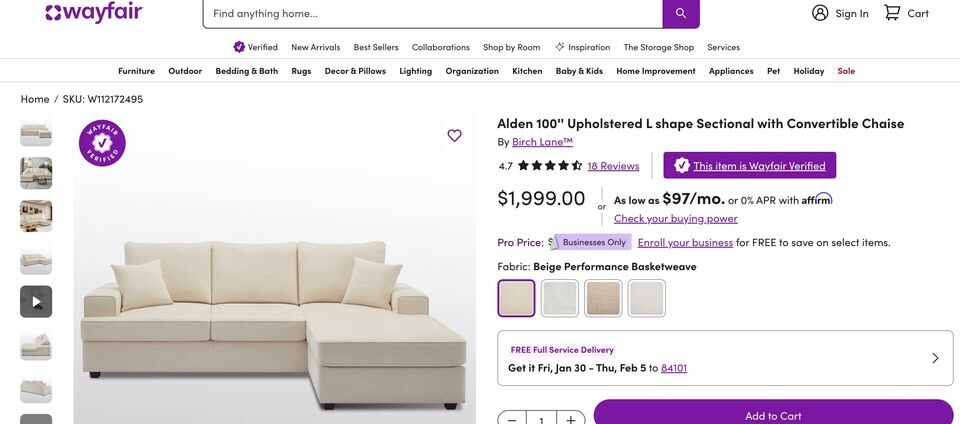Select the Beige Performance Basketweave swatch
This screenshot has width=960, height=424.
coord(517,298)
